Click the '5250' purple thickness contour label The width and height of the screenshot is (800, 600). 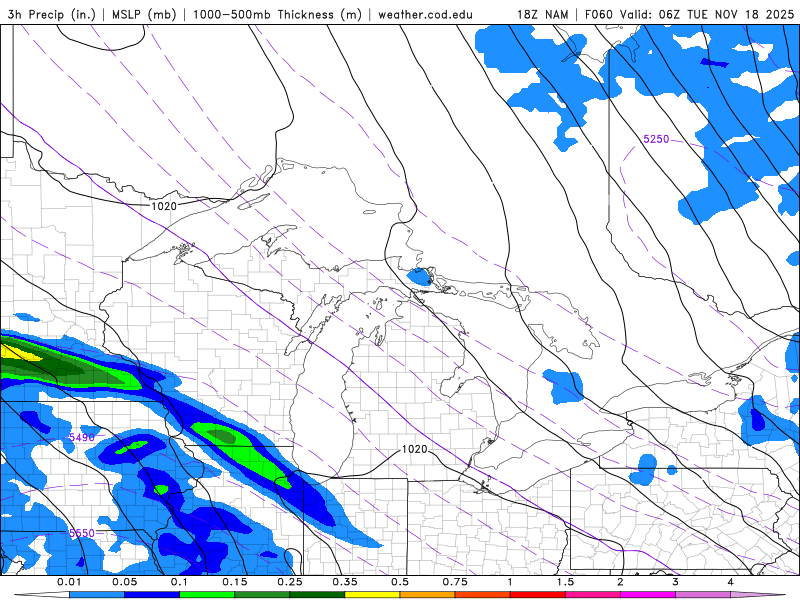656,139
